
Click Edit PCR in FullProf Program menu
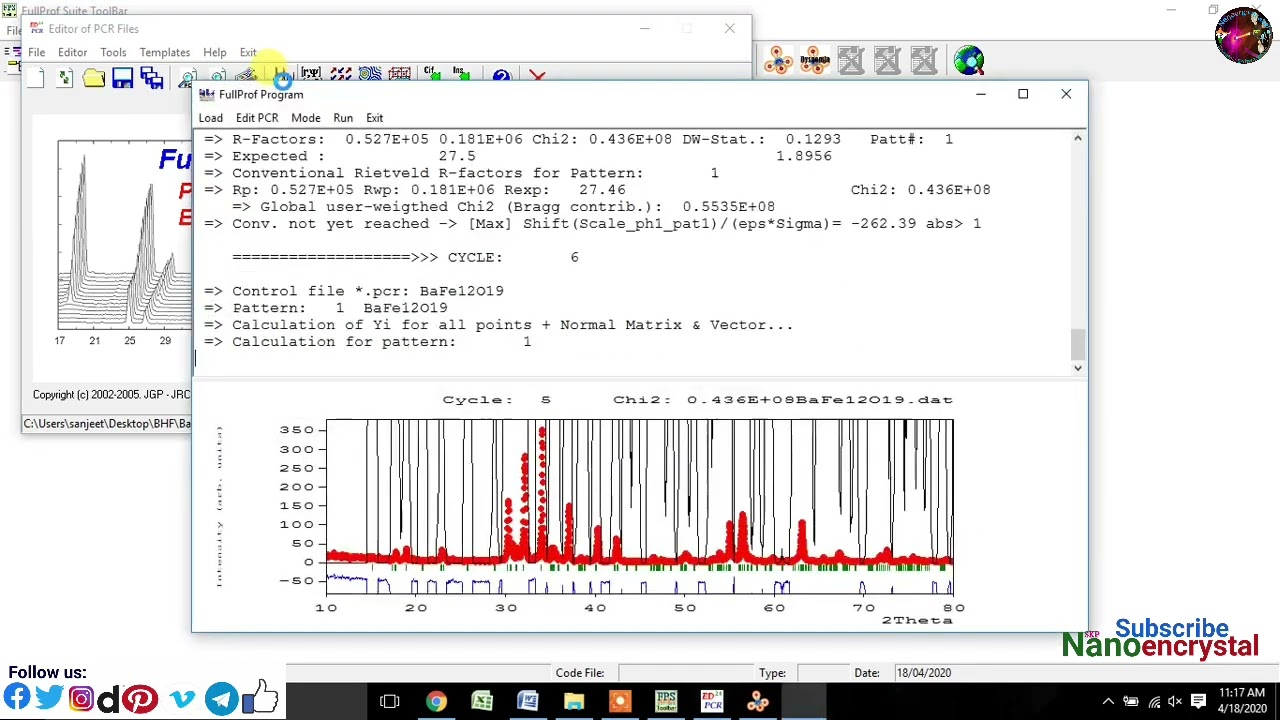click(257, 118)
